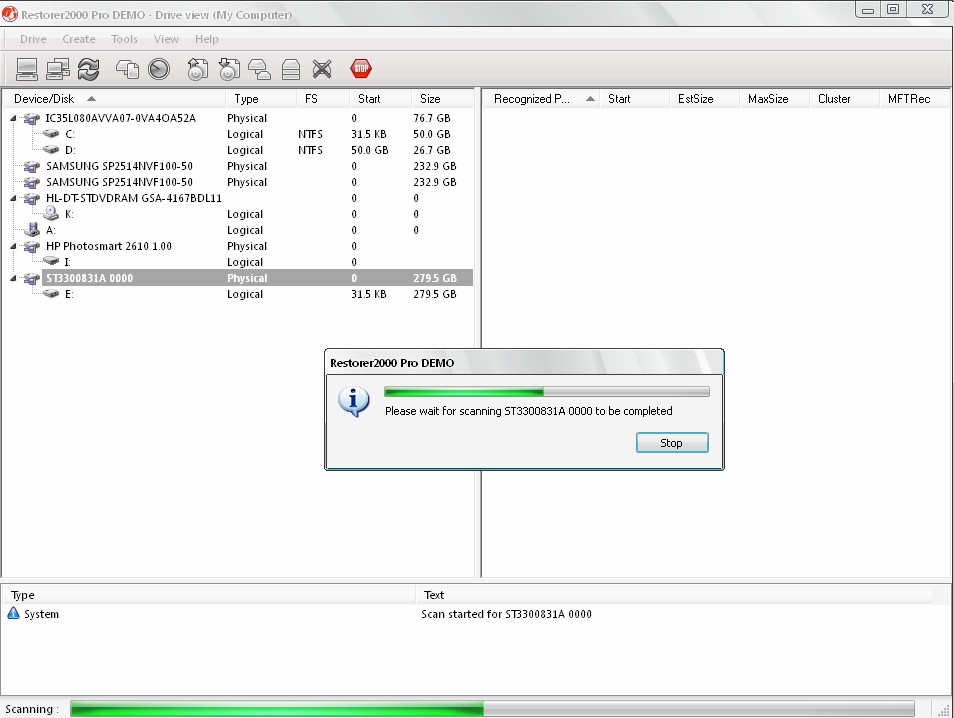Click the '76.7 GB' size cell
Image resolution: width=954 pixels, height=718 pixels.
pyautogui.click(x=431, y=118)
